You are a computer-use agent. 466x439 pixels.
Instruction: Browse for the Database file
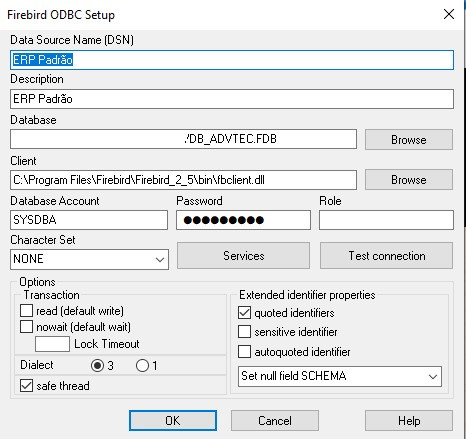pos(409,140)
